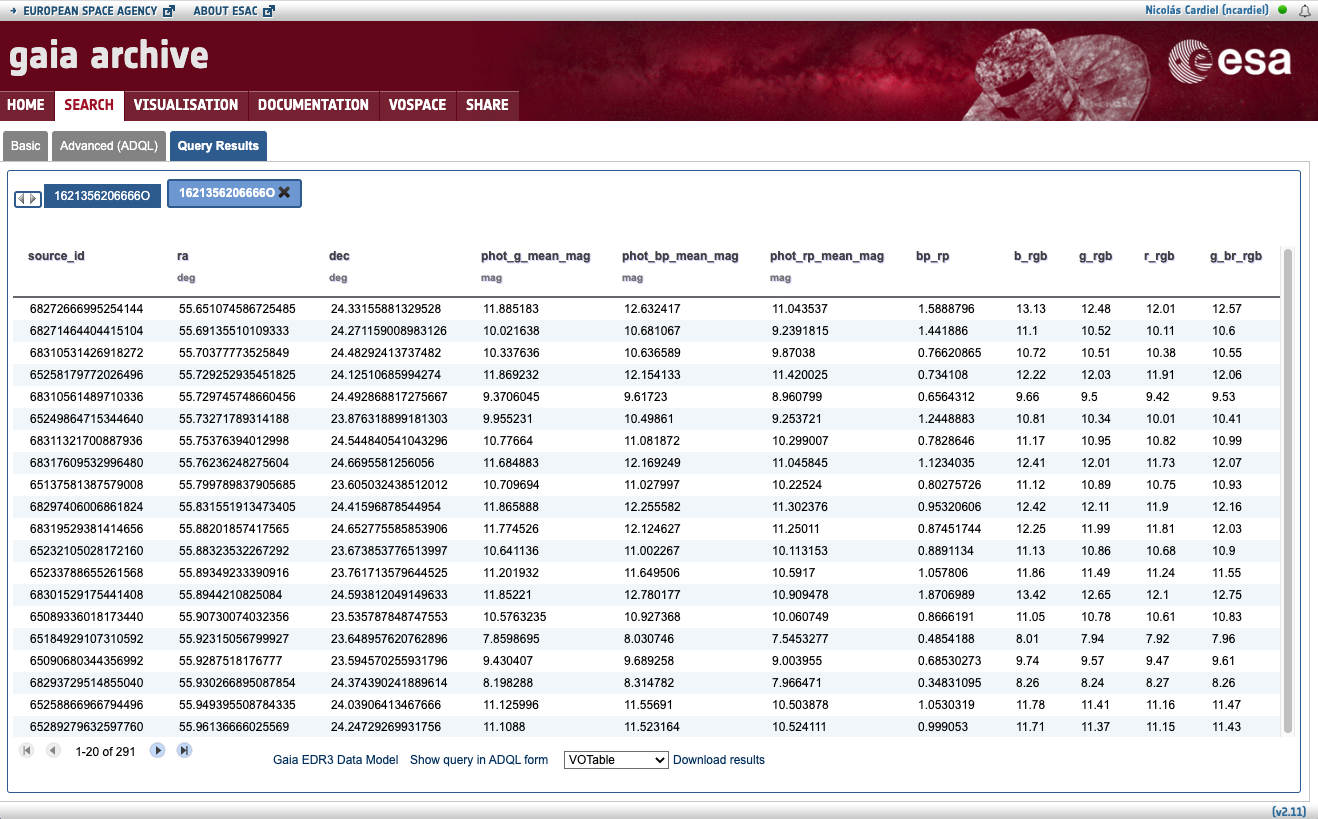The width and height of the screenshot is (1318, 819).
Task: Click the ESA logo
Action: coord(1230,60)
